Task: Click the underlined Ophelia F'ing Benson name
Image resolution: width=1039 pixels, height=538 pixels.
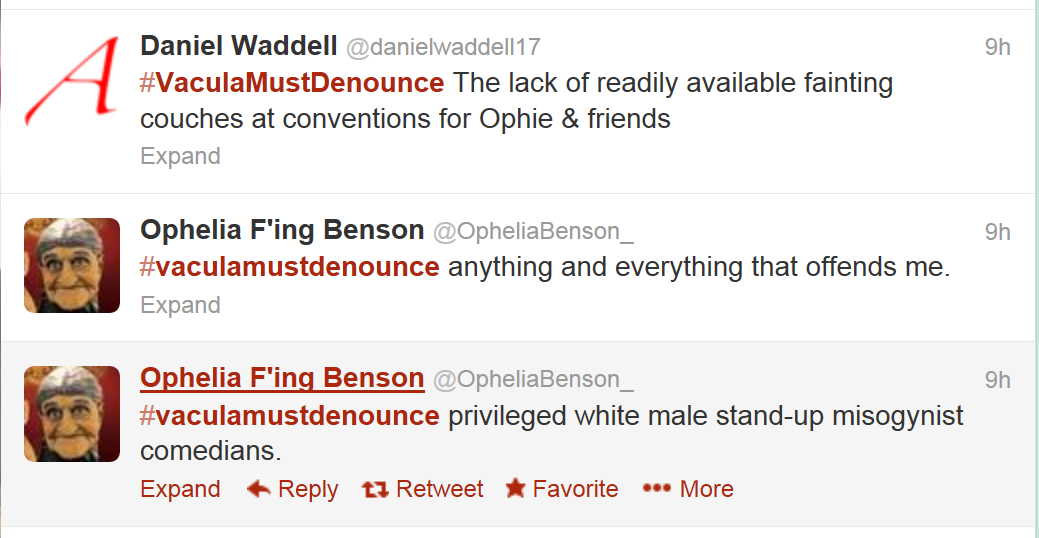Action: [x=282, y=378]
